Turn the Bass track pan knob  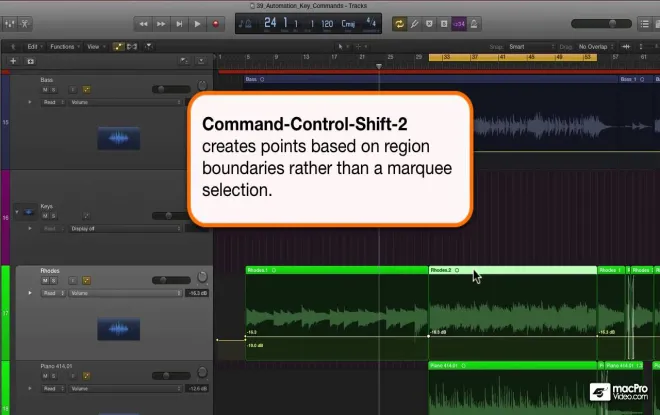click(202, 86)
